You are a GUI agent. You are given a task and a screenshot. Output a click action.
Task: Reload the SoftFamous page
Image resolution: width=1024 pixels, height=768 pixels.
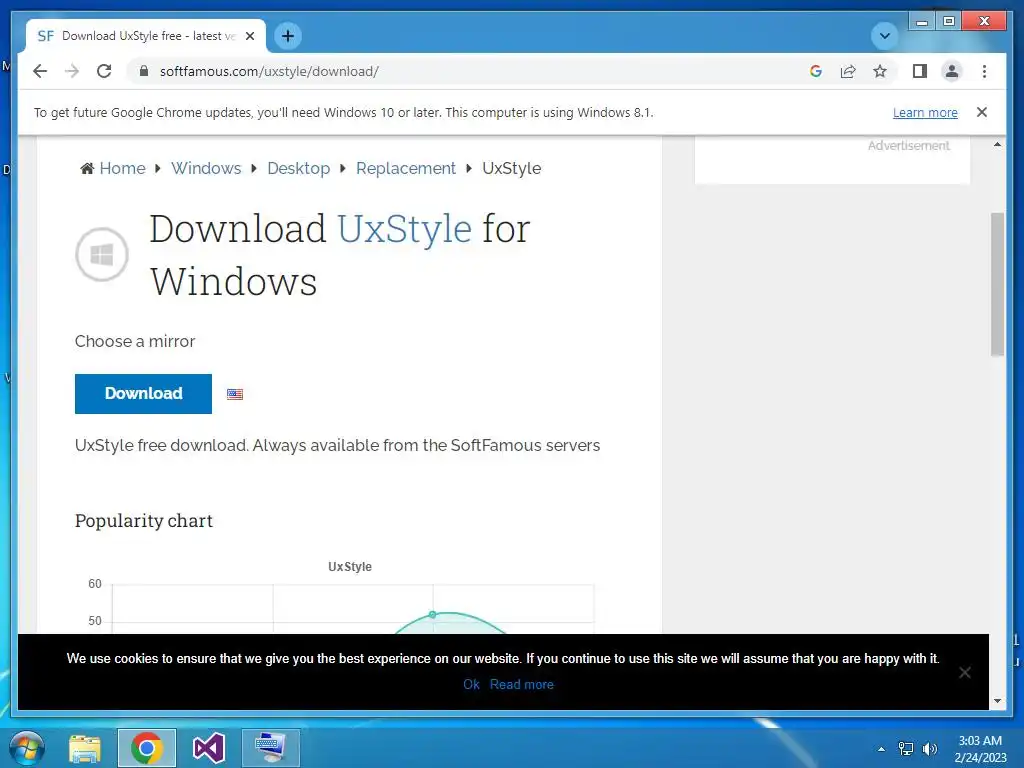click(104, 71)
